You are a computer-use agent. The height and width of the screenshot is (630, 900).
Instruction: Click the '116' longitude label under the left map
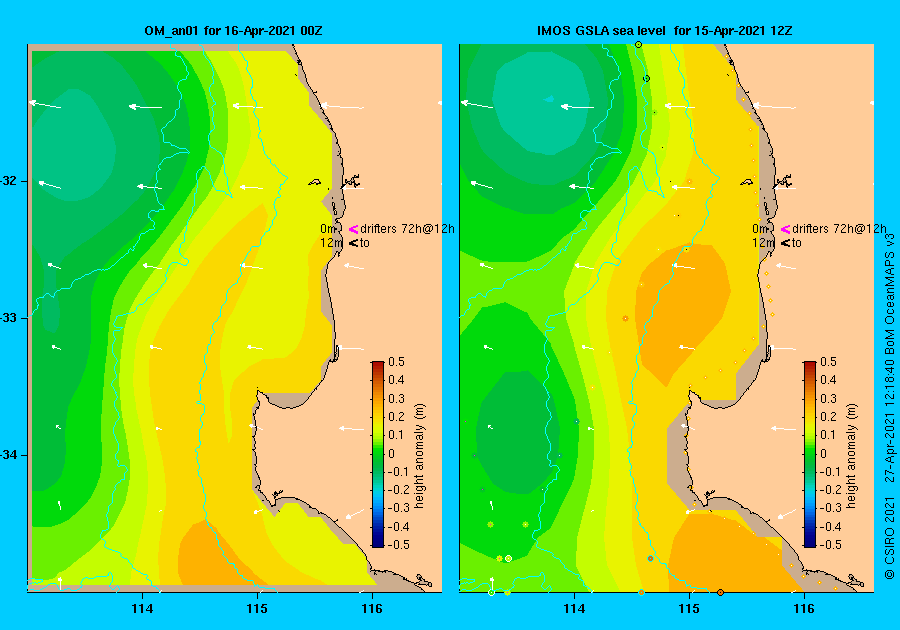pos(372,609)
